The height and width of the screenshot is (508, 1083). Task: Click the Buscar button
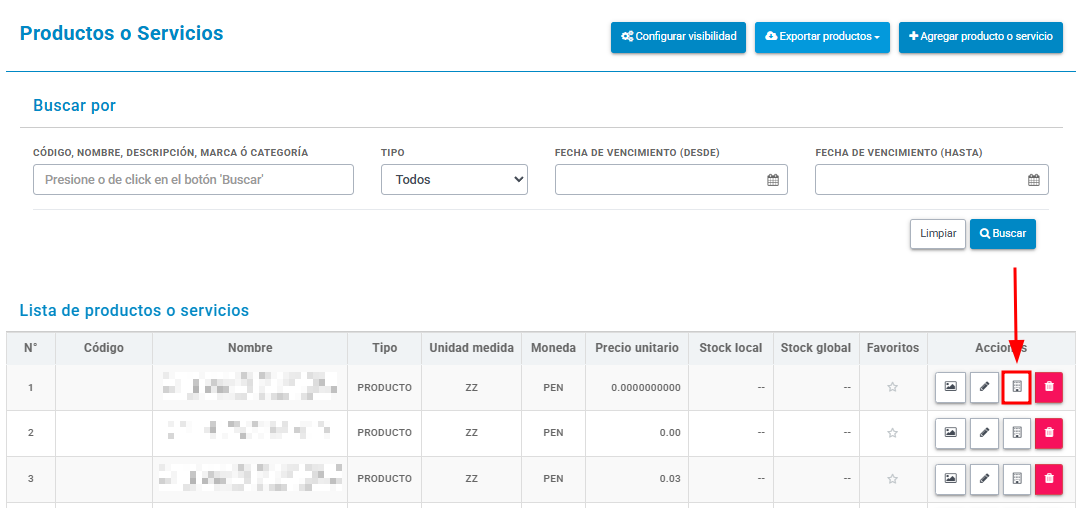tap(1003, 234)
